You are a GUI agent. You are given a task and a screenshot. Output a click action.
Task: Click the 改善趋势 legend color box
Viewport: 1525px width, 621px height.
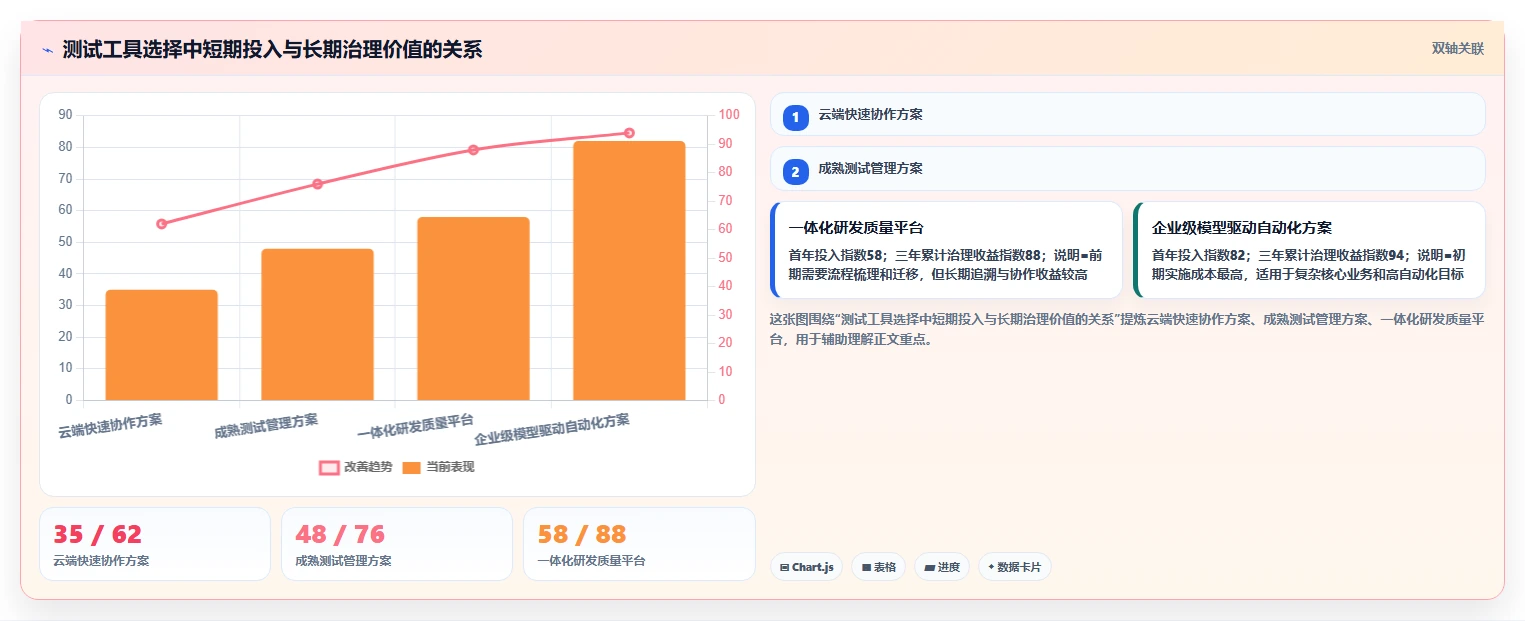pos(329,467)
